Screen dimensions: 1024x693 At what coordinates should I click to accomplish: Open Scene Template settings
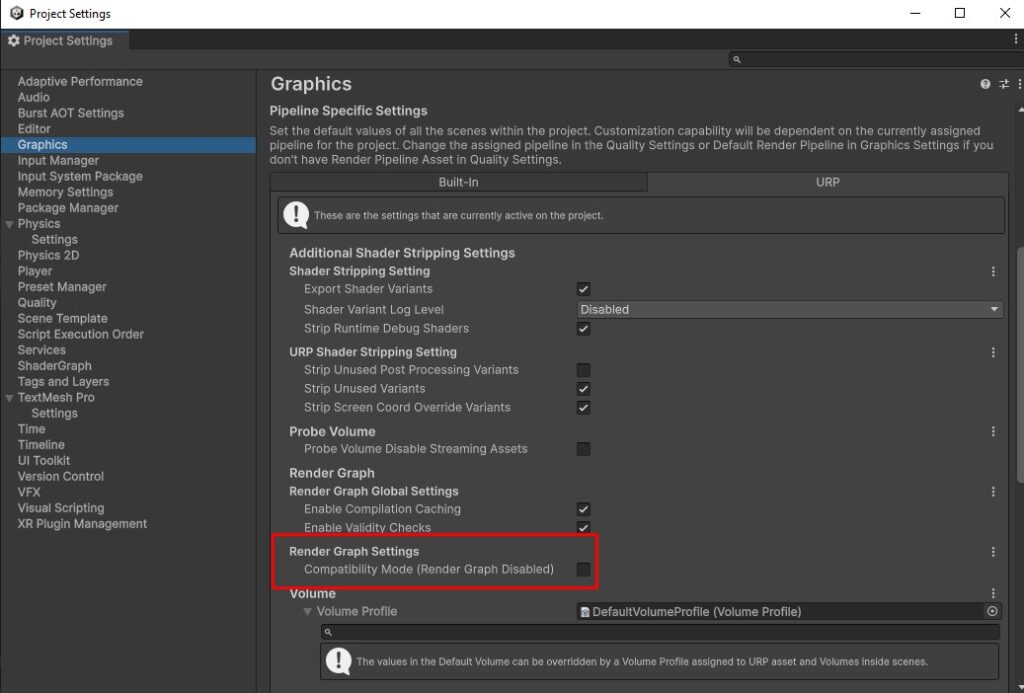63,318
